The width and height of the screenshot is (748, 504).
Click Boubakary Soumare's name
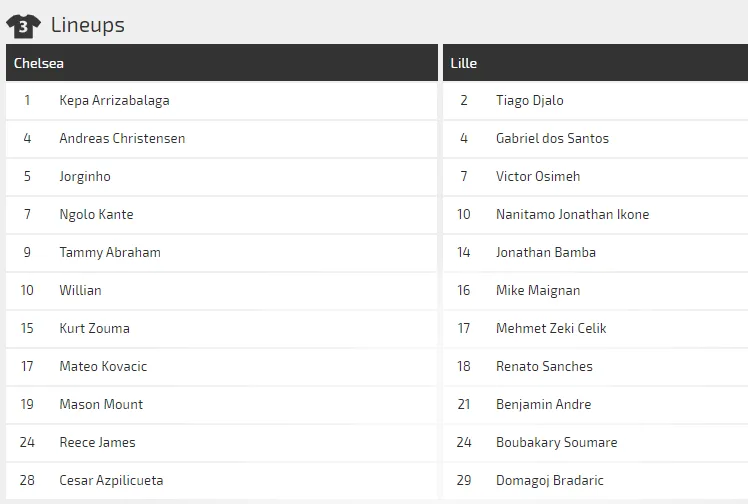pyautogui.click(x=556, y=442)
